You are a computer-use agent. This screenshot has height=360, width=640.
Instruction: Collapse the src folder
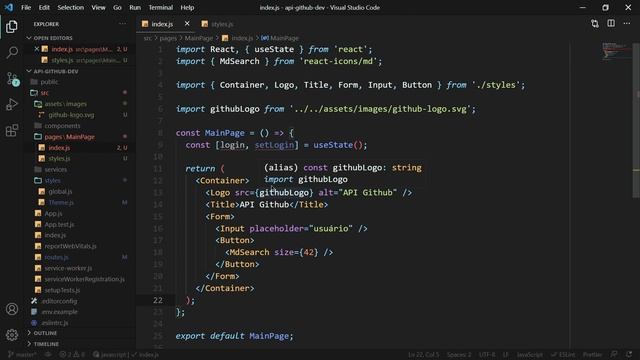coord(80,93)
